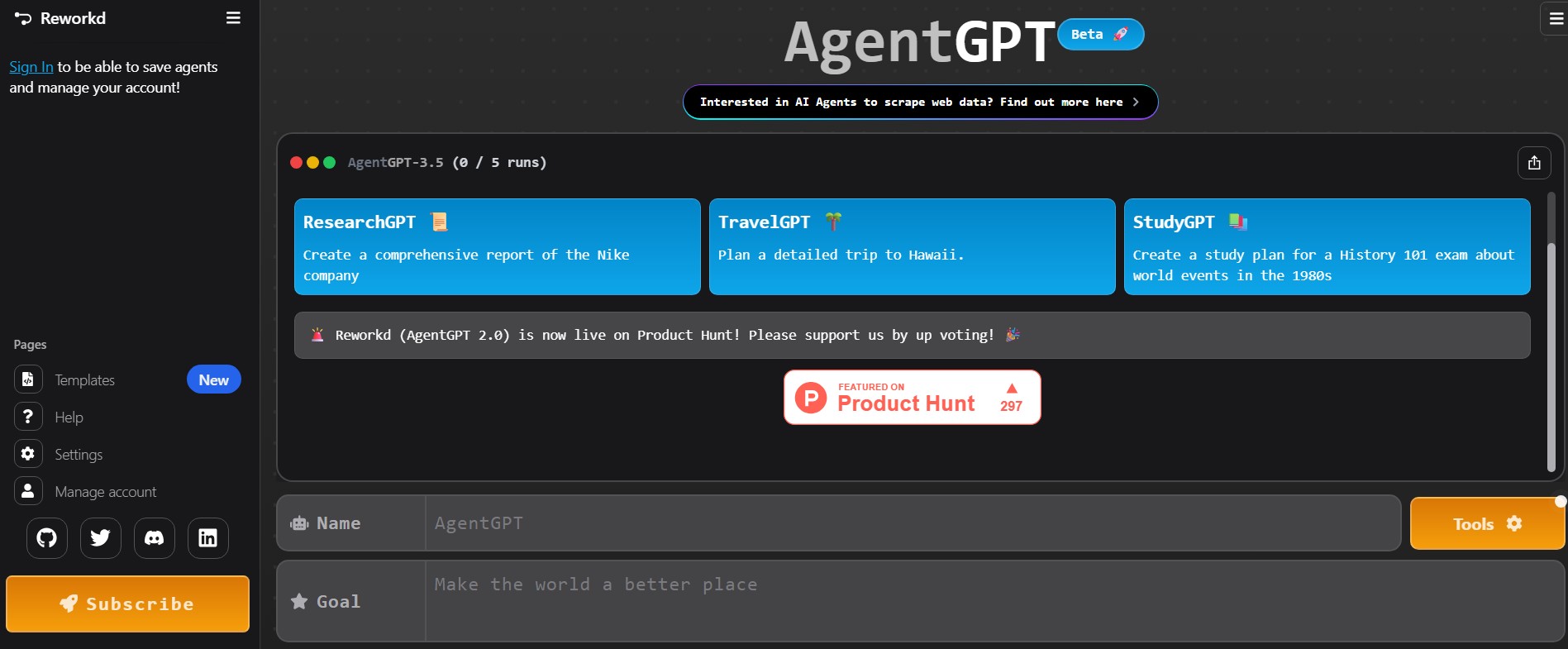Click the Product Hunt P logo

coord(811,398)
